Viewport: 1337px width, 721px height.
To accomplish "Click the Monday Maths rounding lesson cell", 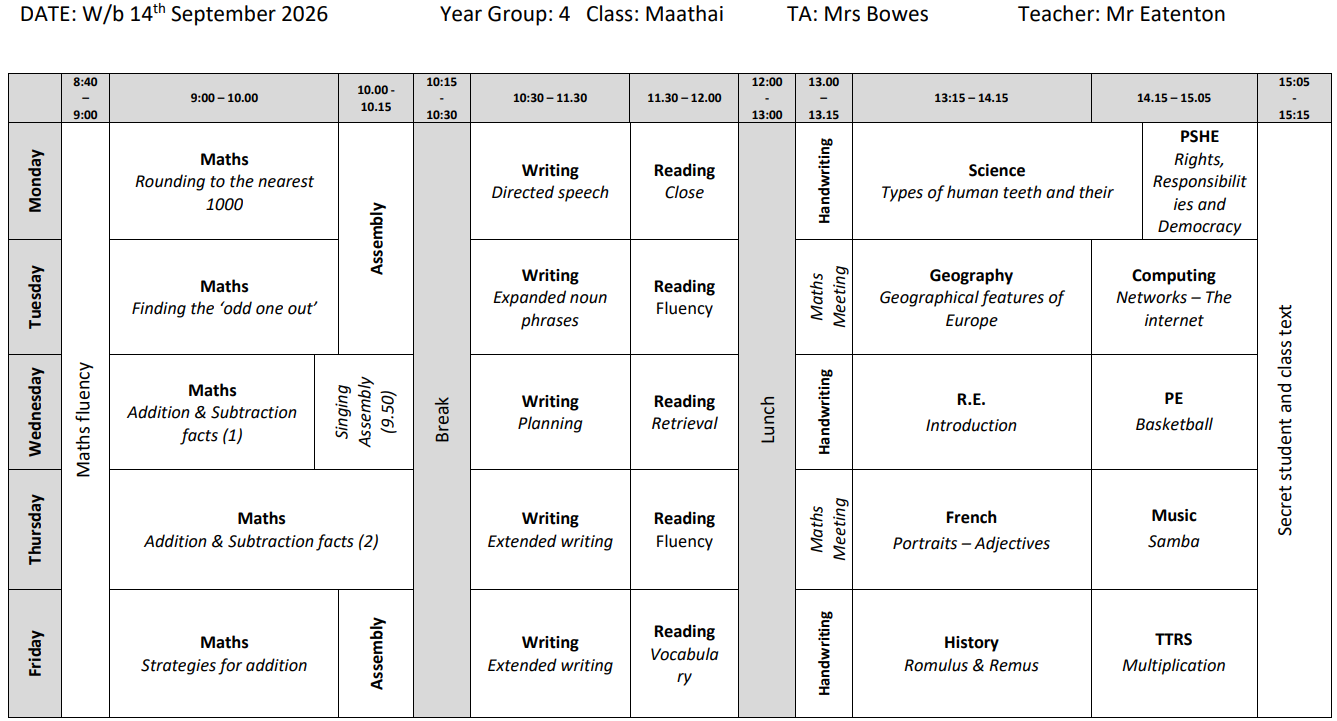I will tap(224, 181).
